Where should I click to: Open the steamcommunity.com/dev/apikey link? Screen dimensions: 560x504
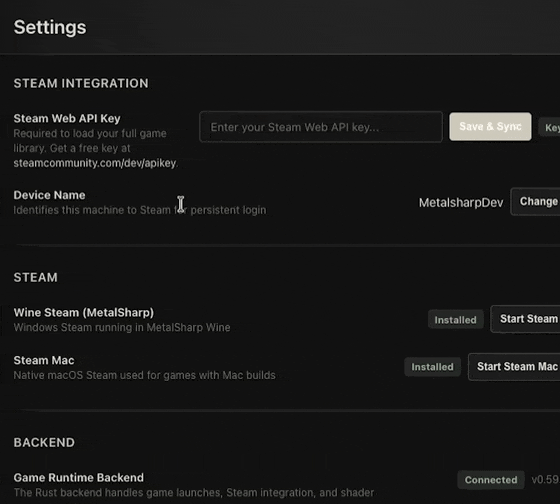[x=95, y=163]
